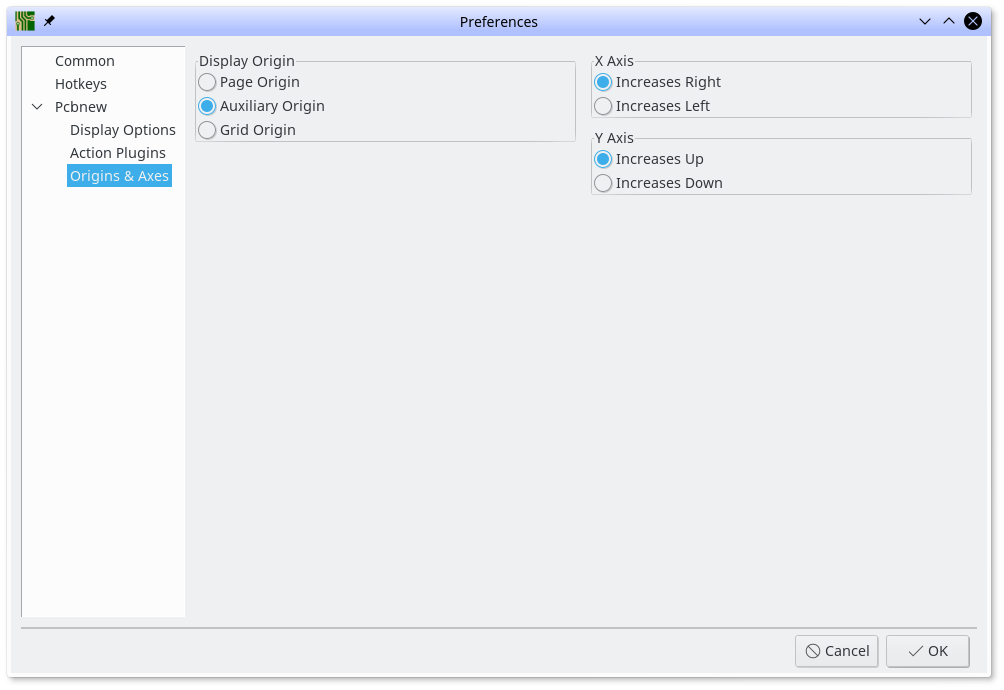Screen dimensions: 1004x690
Task: Close the Preferences dialog window
Action: click(x=972, y=21)
